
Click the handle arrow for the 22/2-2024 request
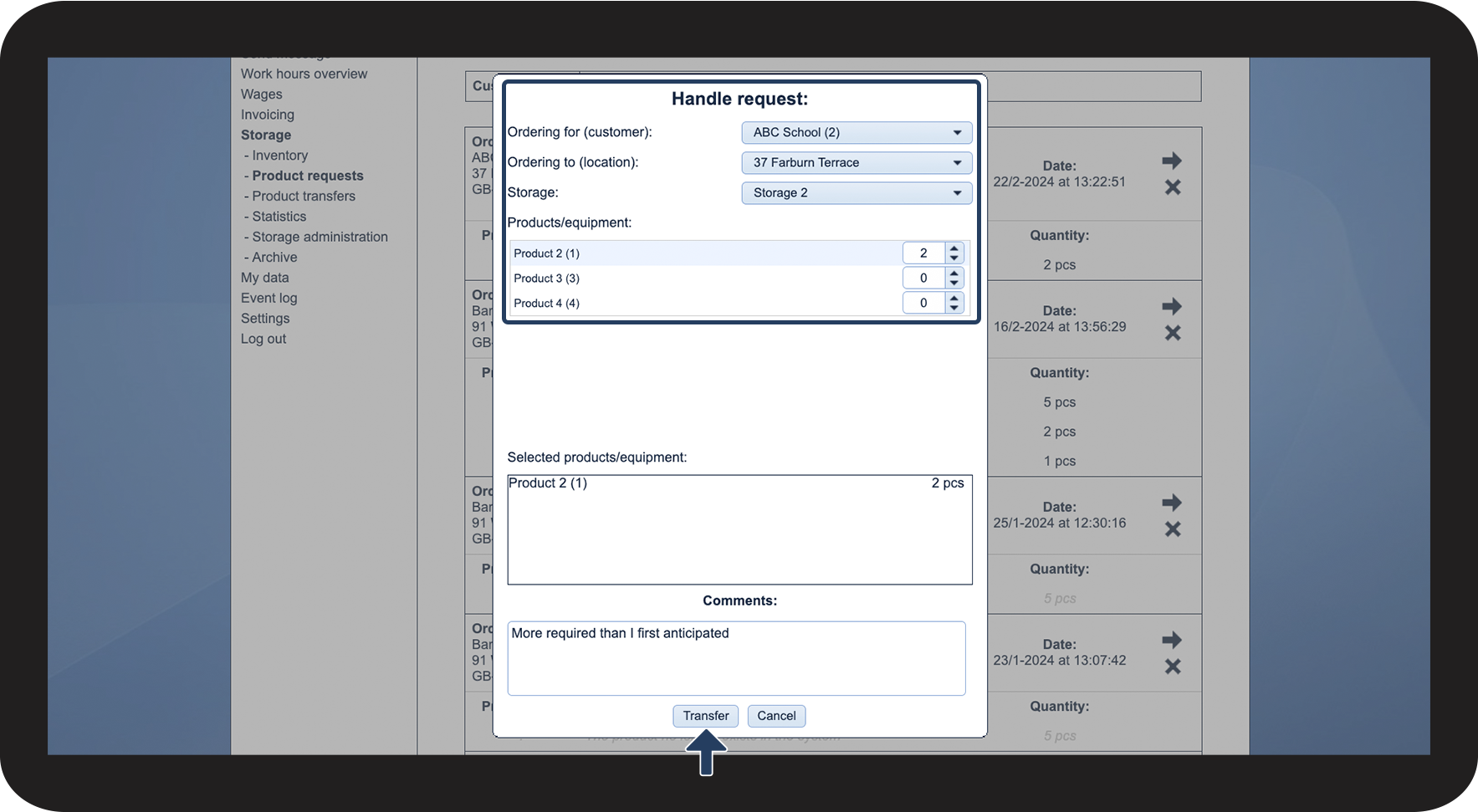pos(1172,161)
